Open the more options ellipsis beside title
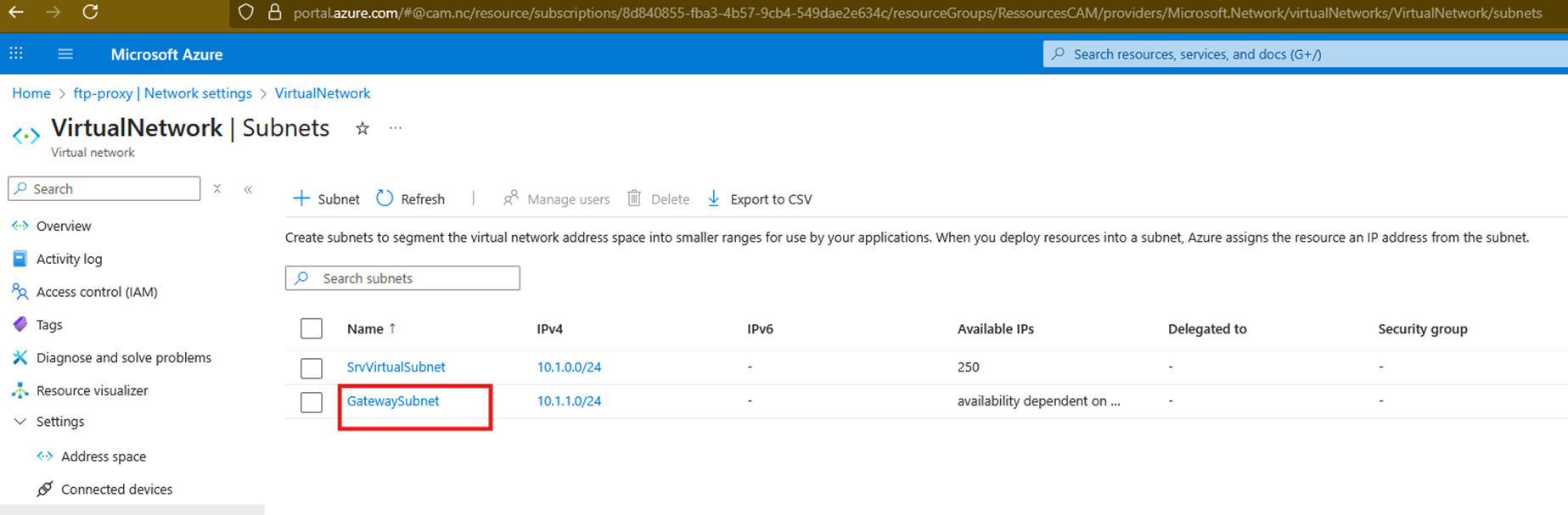Image resolution: width=1568 pixels, height=515 pixels. [396, 128]
